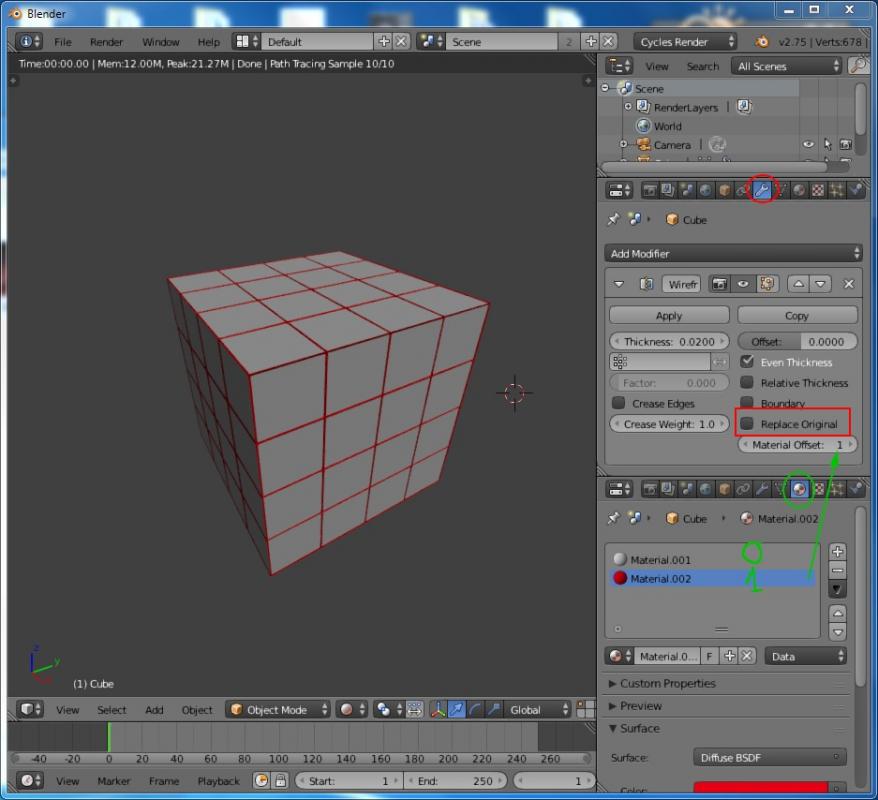Remove the selected material slot

coord(838,571)
